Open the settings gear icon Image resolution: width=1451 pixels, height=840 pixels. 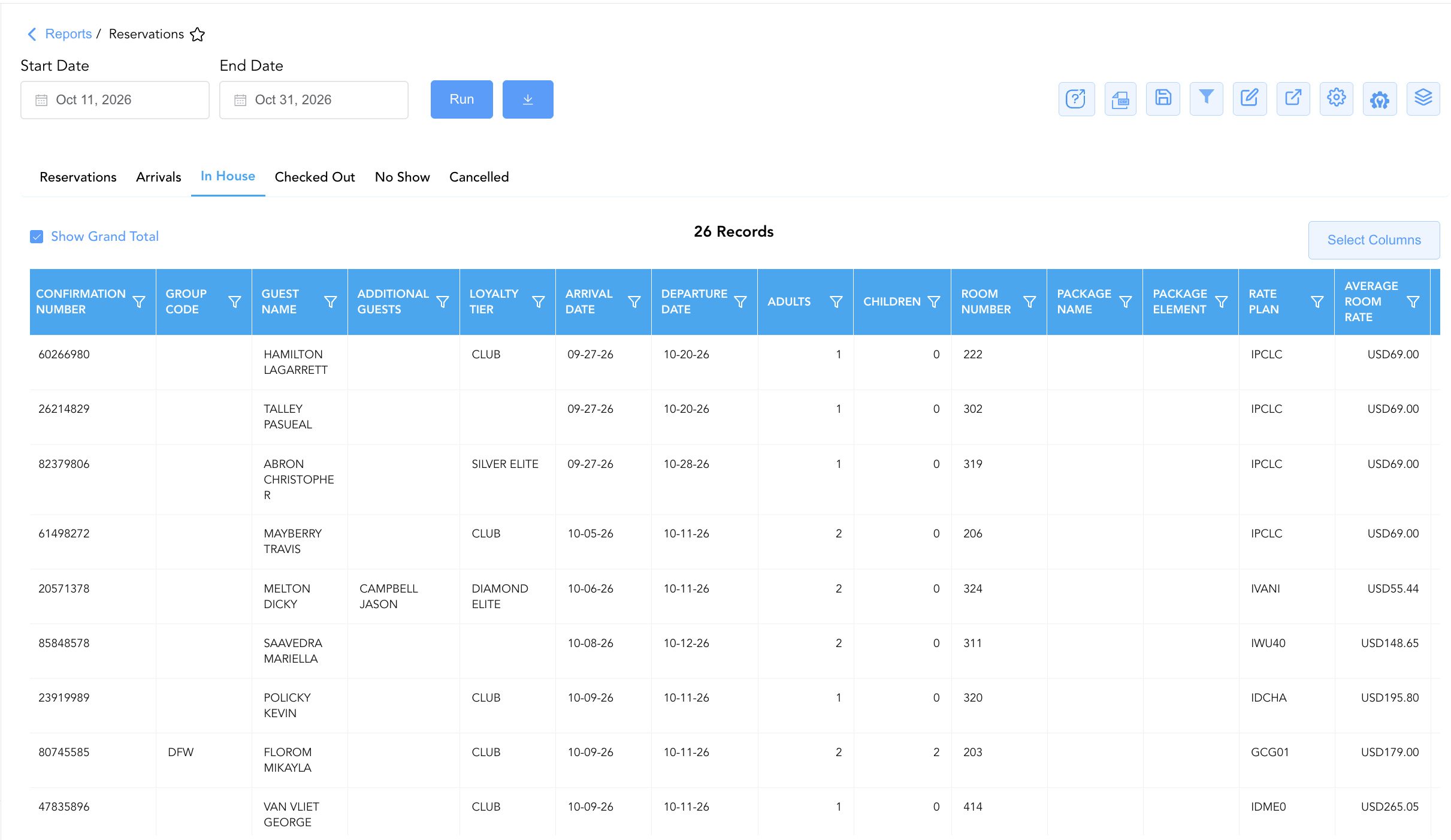click(1336, 99)
